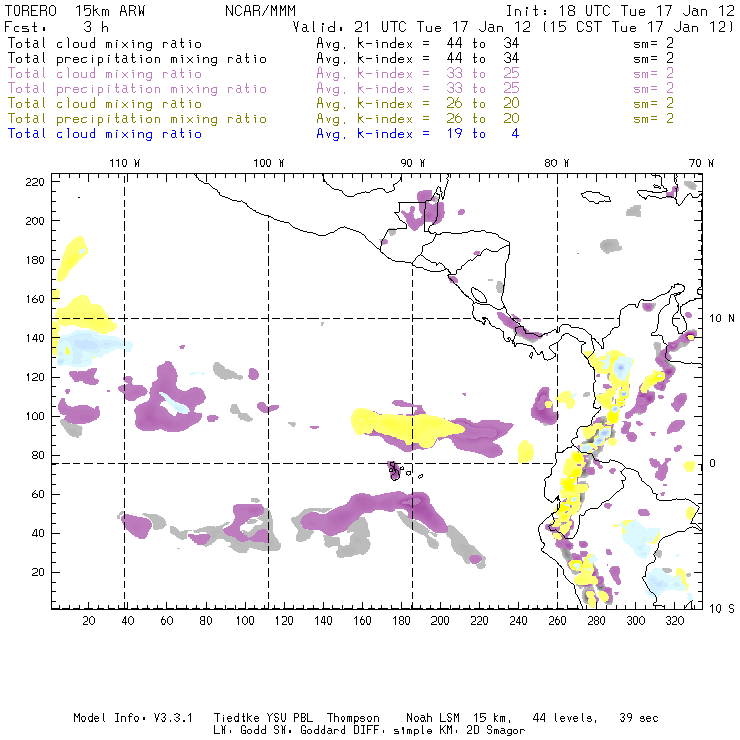Click olive "sm= 2" on the precipitation row
The width and height of the screenshot is (740, 740).
click(654, 119)
